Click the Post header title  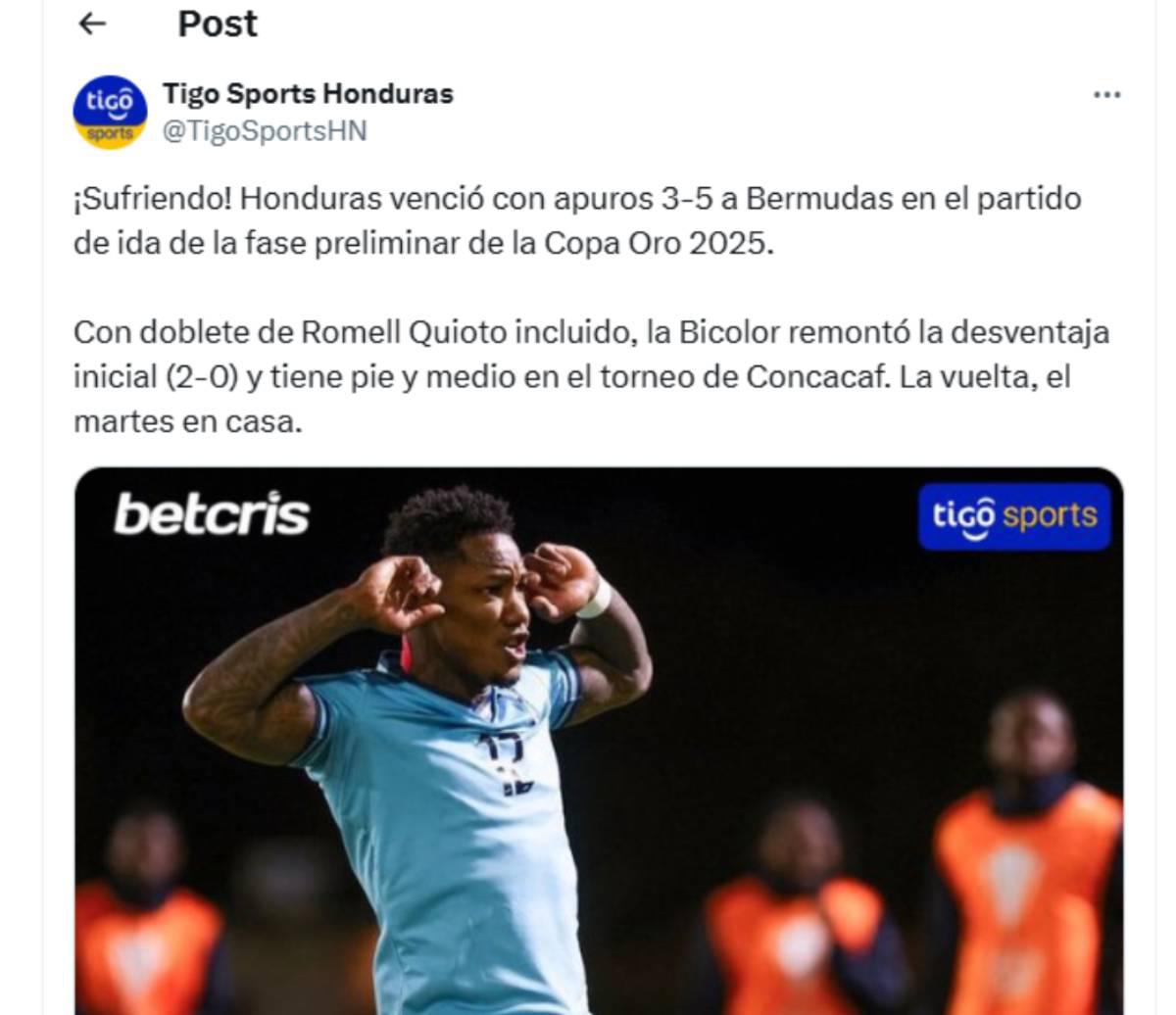pyautogui.click(x=218, y=24)
